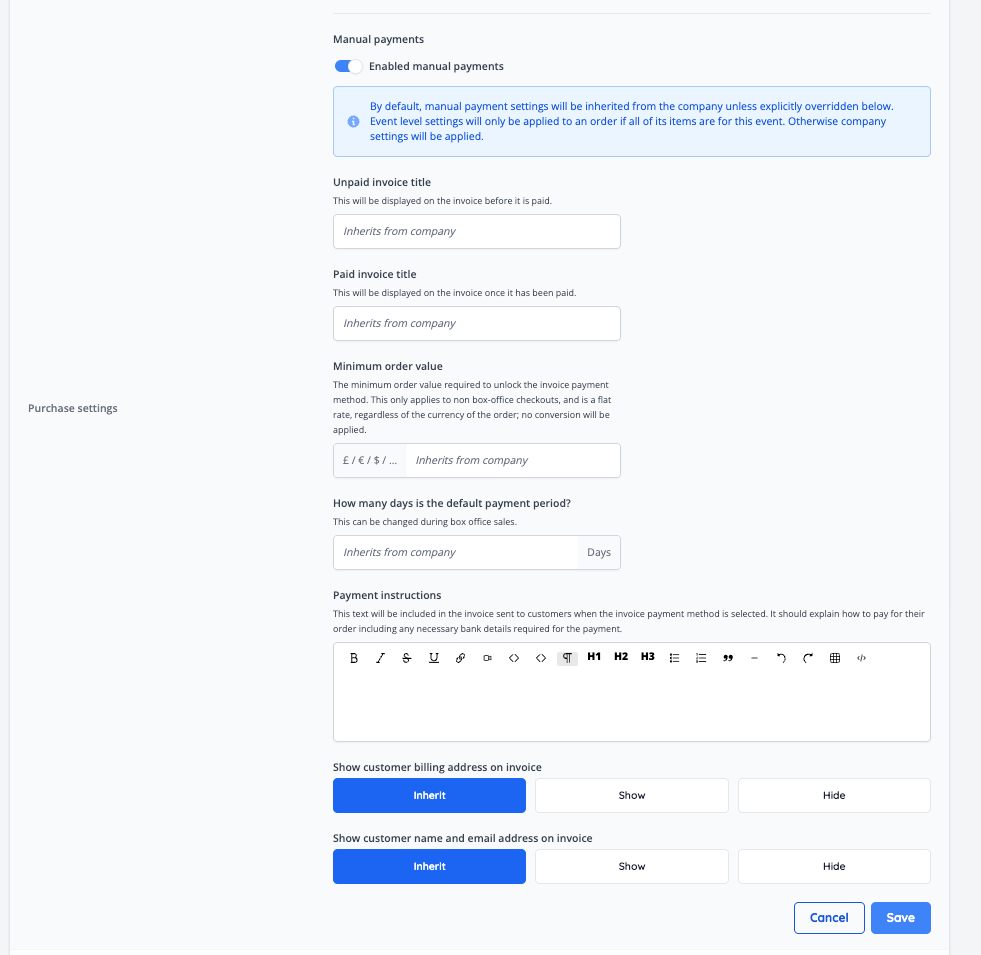Viewport: 981px width, 955px height.
Task: Click the Unpaid invoice title field
Action: pyautogui.click(x=476, y=231)
